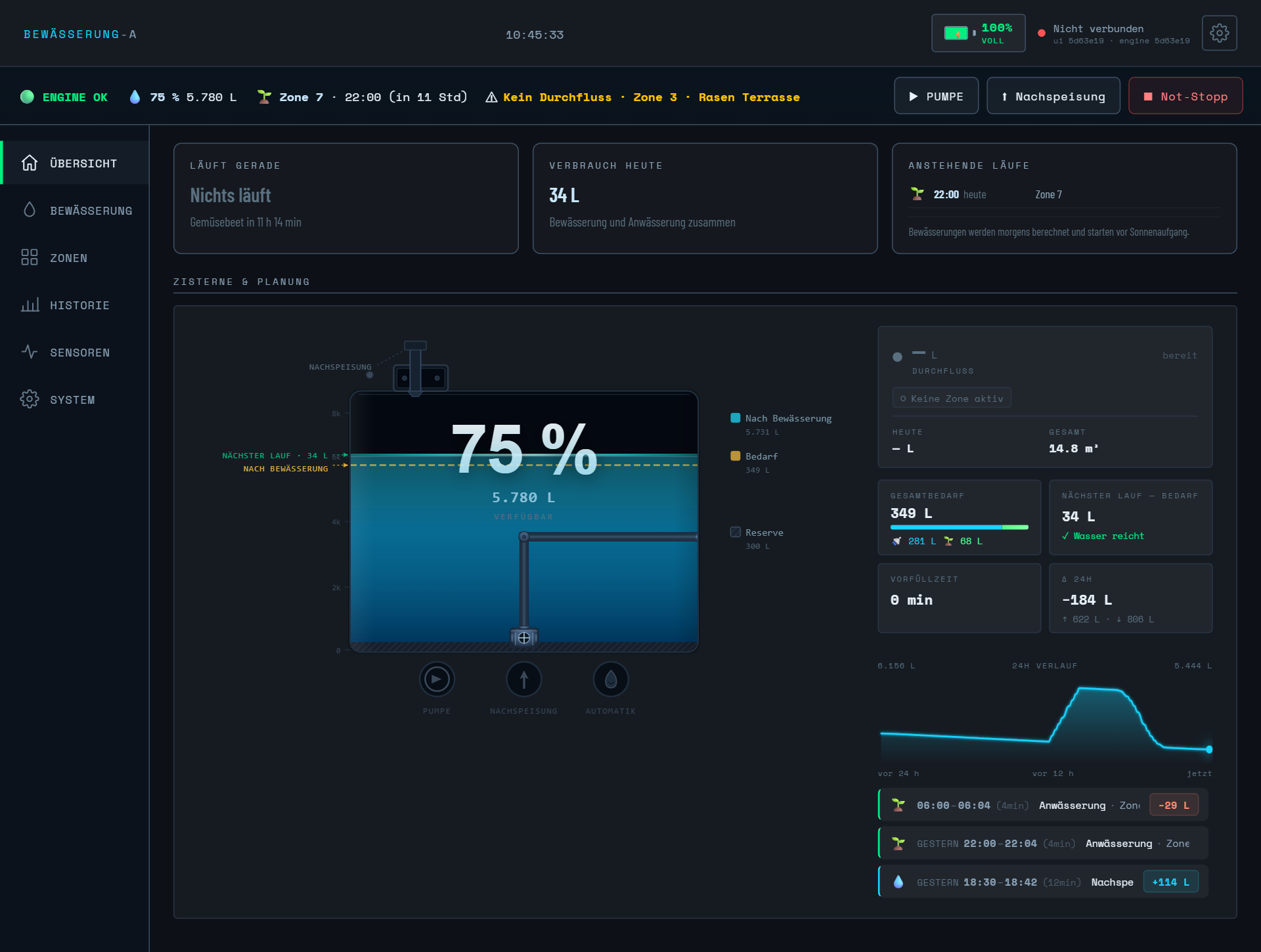Click Gesamt 14.8 m³ value
This screenshot has height=952, width=1261.
point(1074,449)
